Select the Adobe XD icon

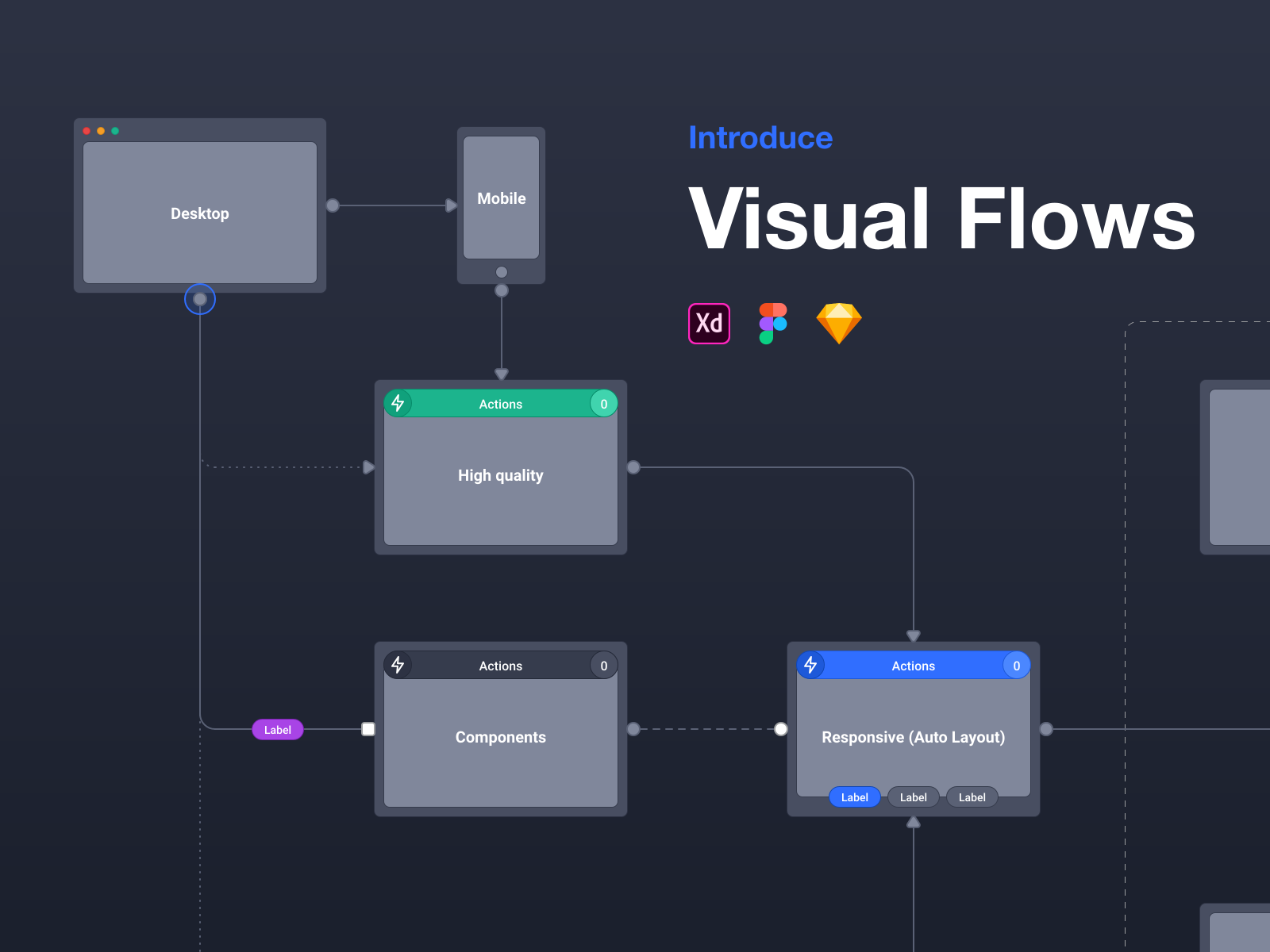tap(709, 322)
